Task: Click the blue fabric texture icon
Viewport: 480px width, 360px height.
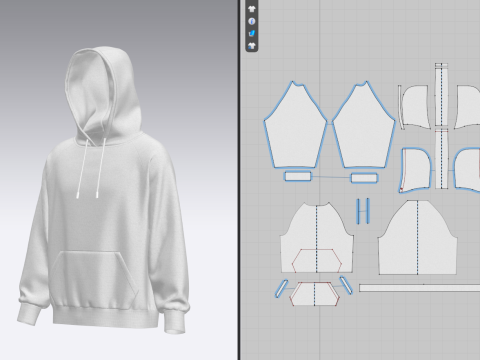Action: [252, 33]
